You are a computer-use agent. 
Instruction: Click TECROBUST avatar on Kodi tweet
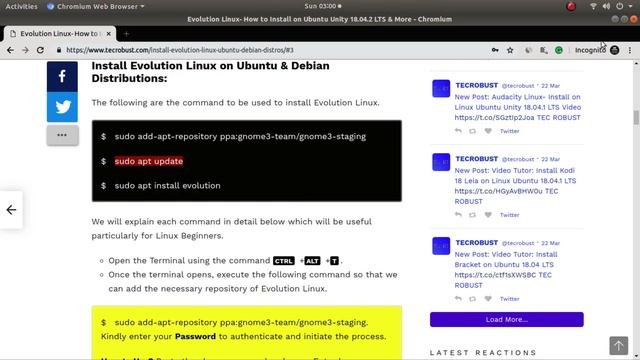click(441, 162)
